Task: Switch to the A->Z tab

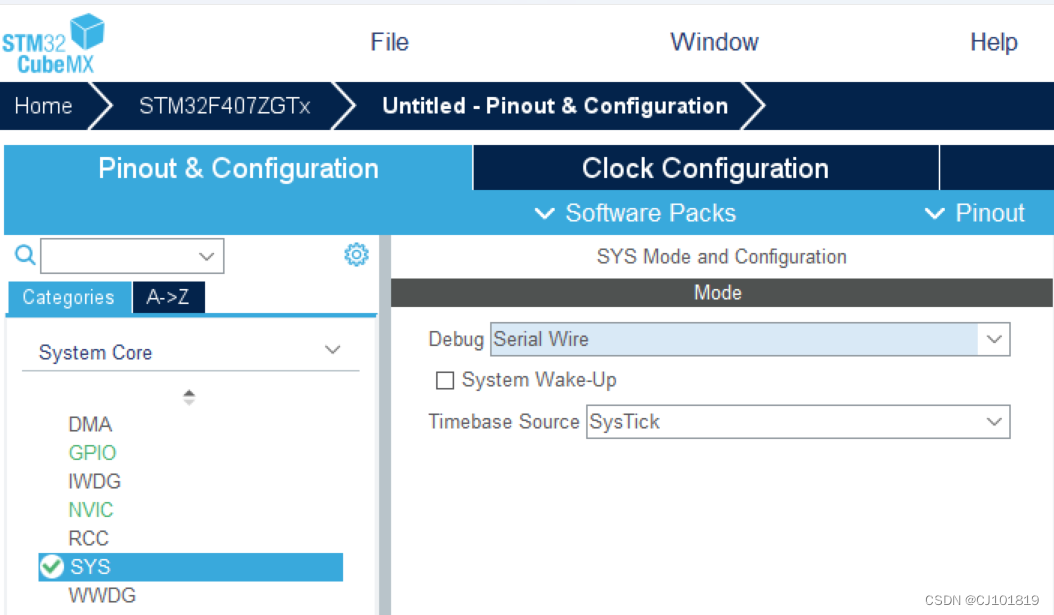Action: coord(168,297)
